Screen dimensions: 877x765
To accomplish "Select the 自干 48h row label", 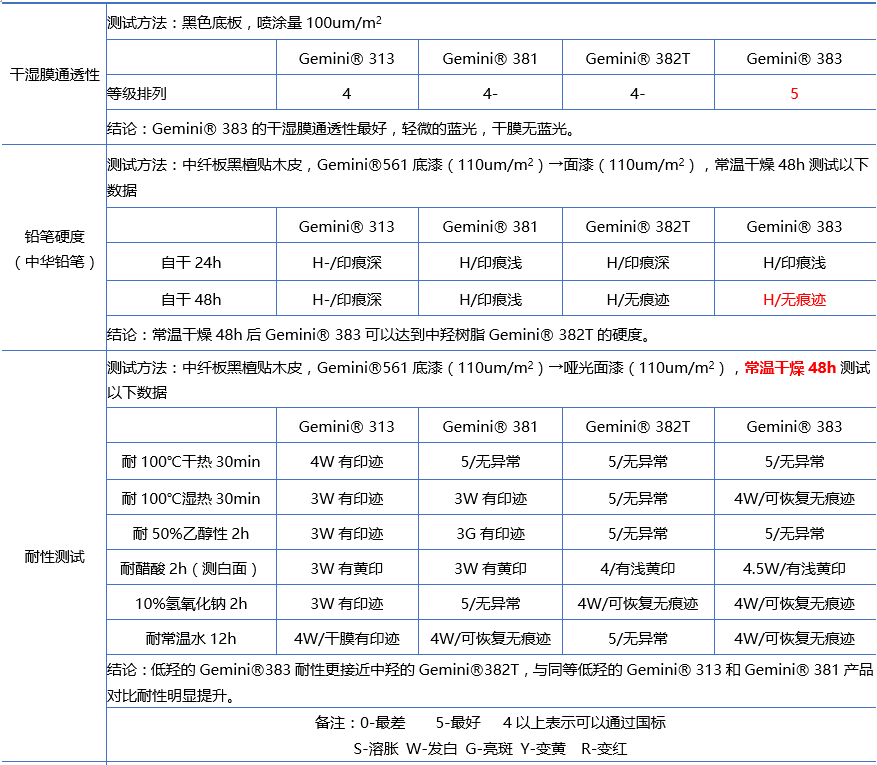I will point(191,300).
